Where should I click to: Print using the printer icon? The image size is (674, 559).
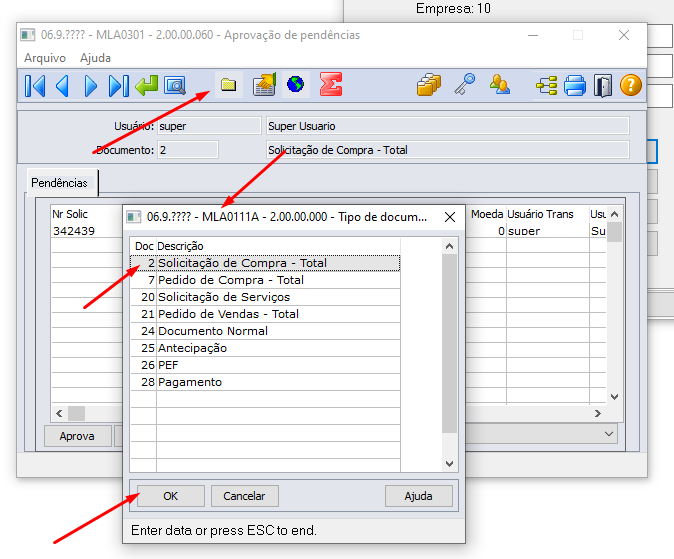(x=575, y=85)
